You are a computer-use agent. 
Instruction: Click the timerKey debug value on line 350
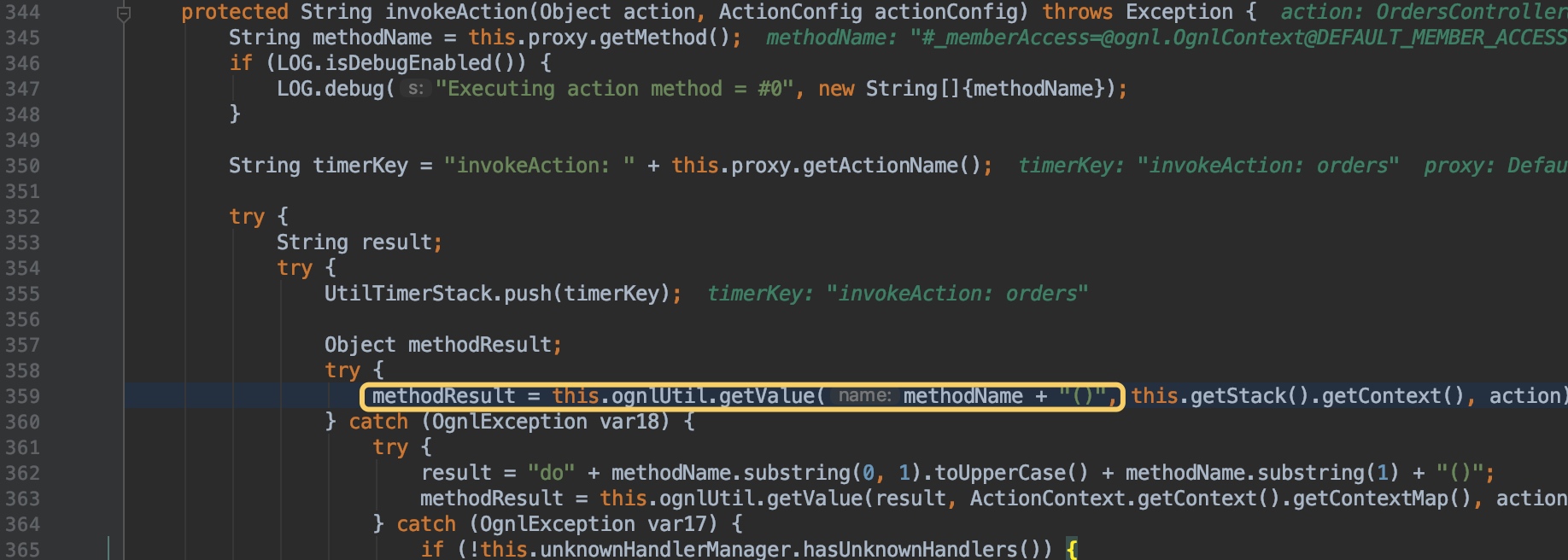(x=1208, y=166)
